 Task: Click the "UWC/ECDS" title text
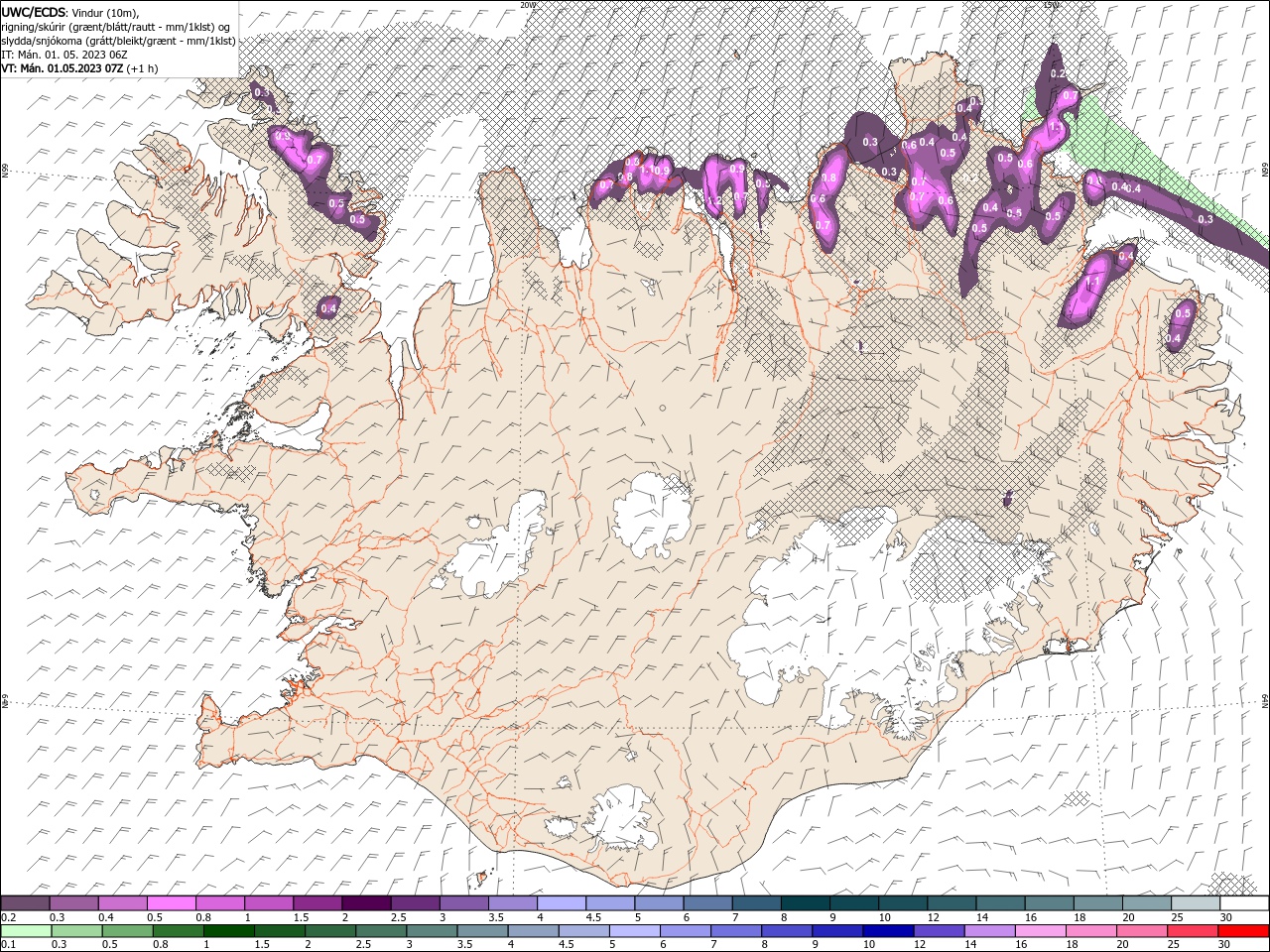[x=34, y=12]
